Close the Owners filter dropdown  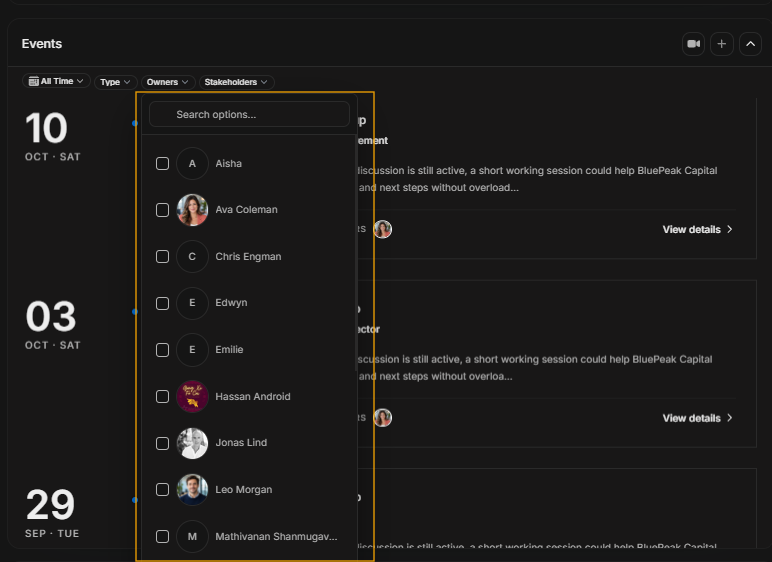click(x=167, y=82)
